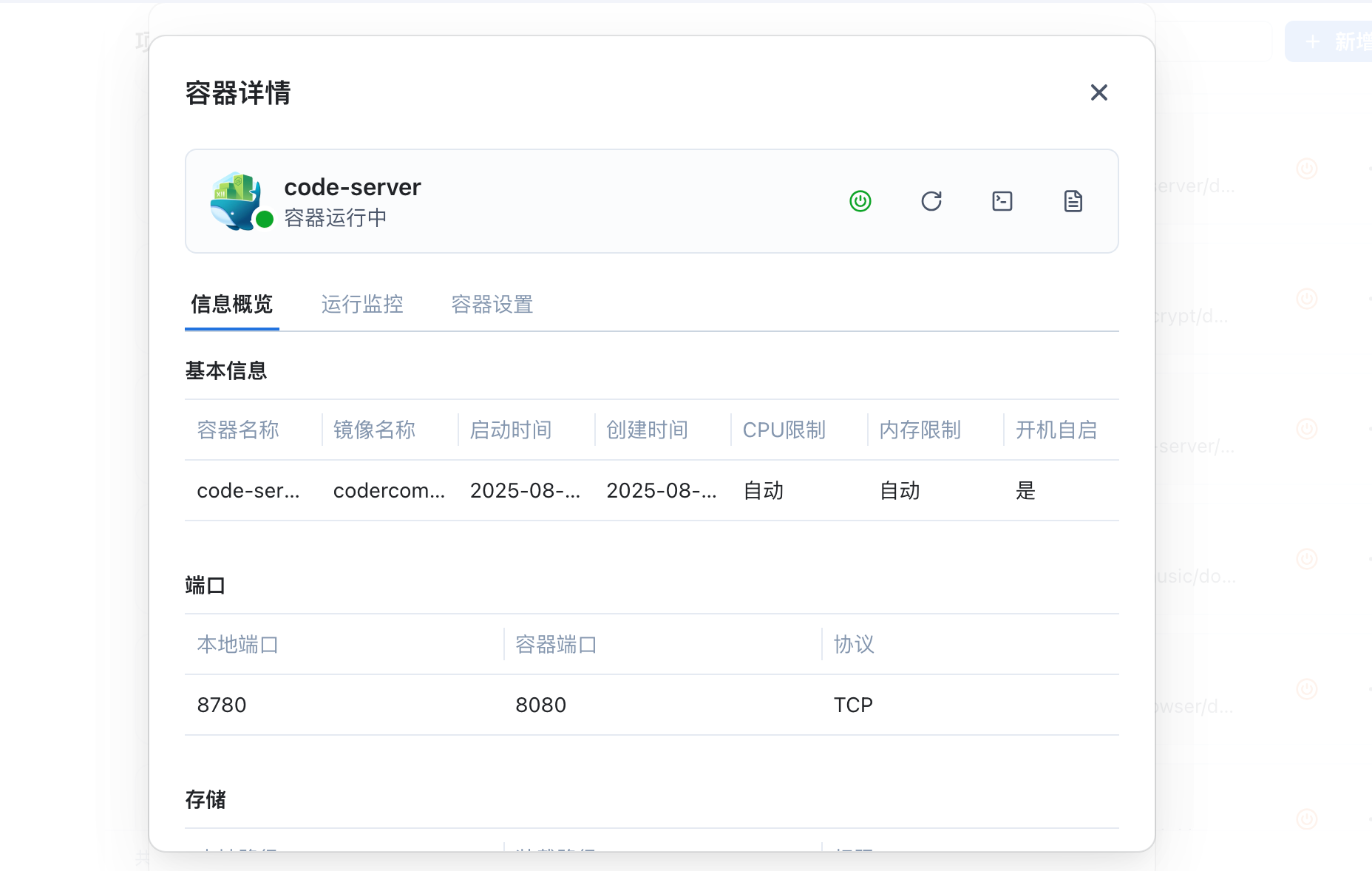Open the 容器设置 tab
The image size is (1372, 871).
coord(492,304)
